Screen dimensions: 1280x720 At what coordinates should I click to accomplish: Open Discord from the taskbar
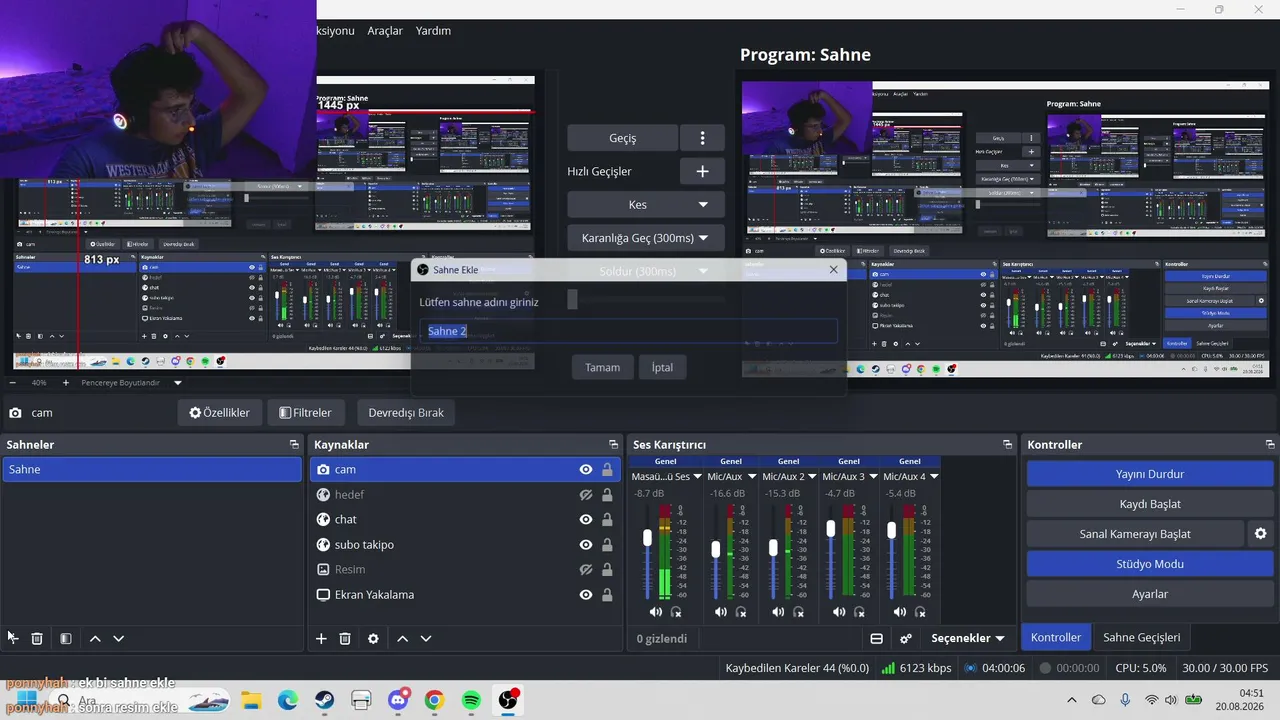tap(398, 700)
